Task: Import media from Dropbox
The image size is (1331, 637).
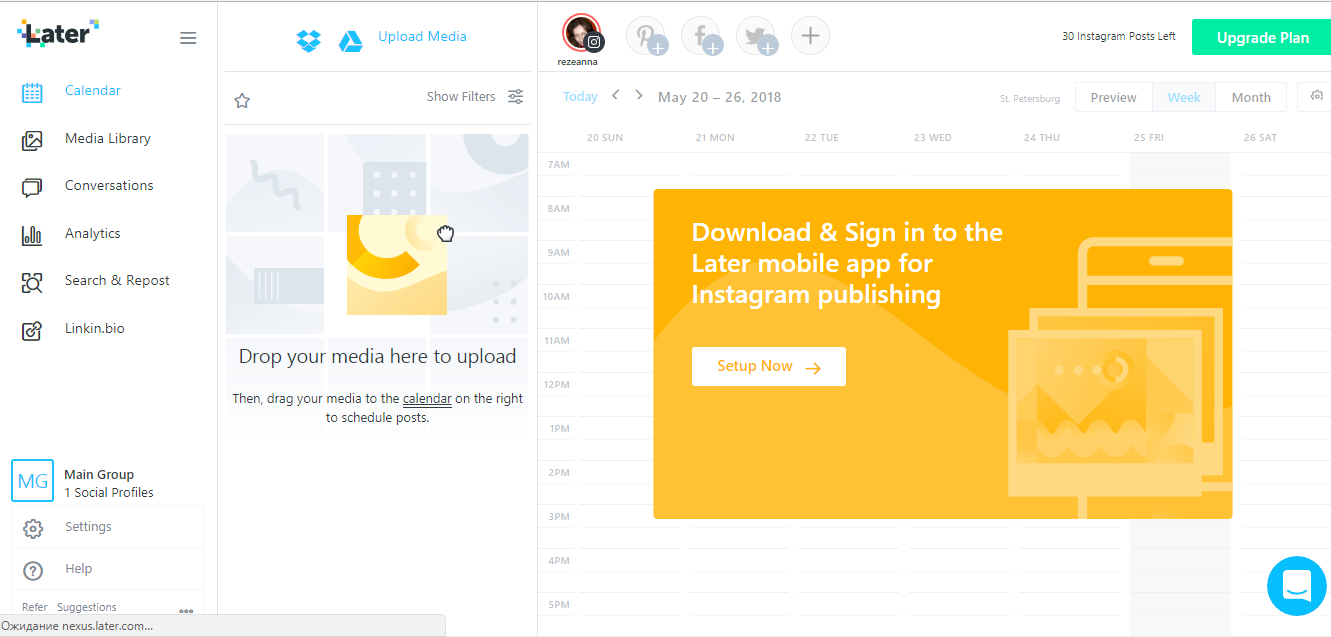Action: (x=308, y=41)
